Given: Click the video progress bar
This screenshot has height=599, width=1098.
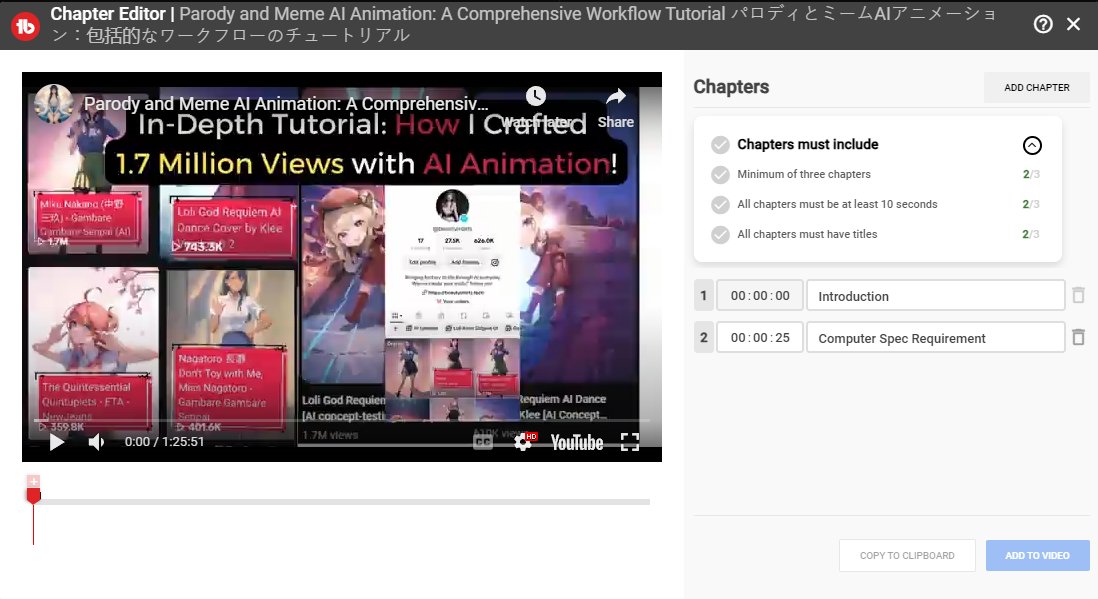Looking at the screenshot, I should 342,421.
